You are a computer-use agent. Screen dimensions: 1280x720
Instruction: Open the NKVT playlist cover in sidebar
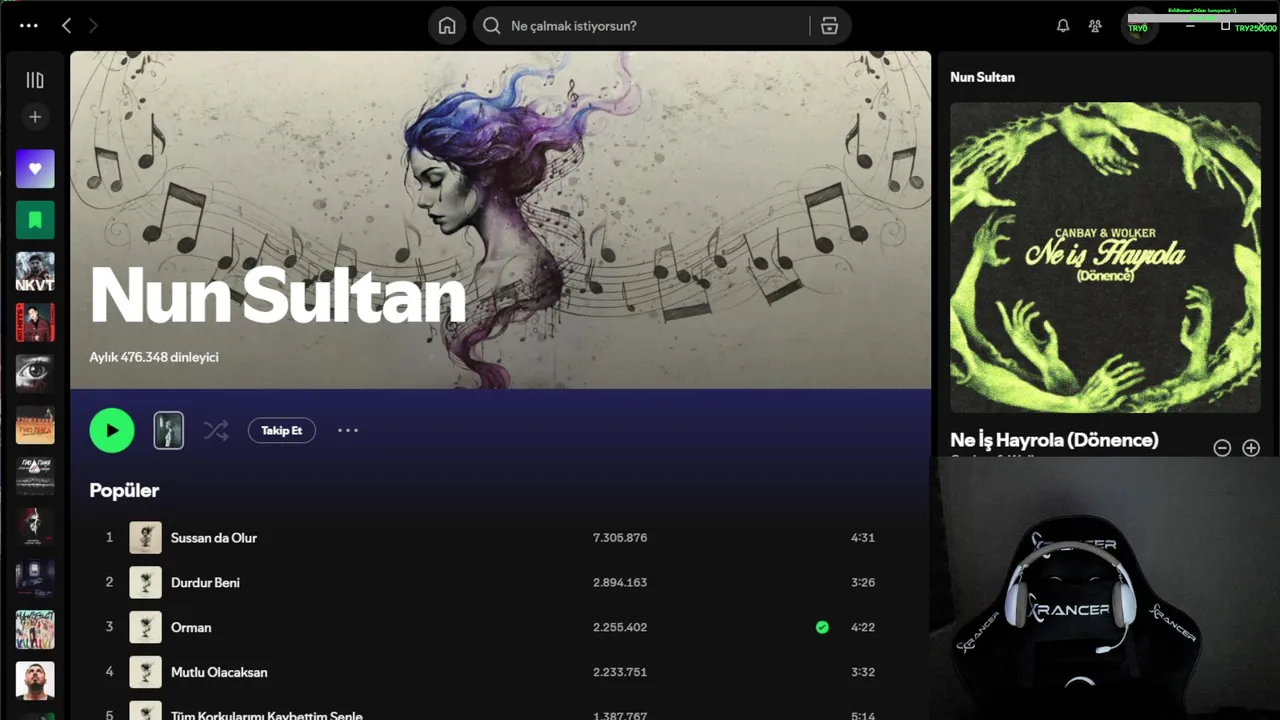(x=35, y=271)
